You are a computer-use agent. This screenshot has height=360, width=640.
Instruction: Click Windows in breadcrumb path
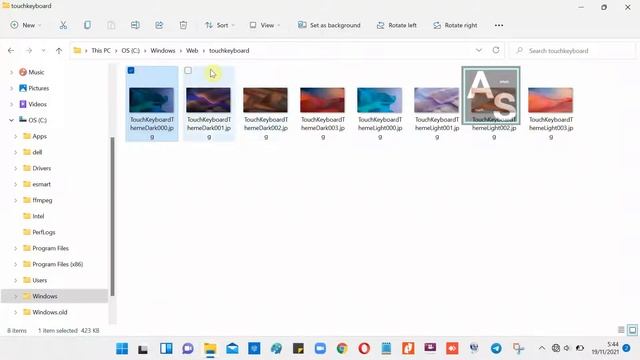pos(162,51)
